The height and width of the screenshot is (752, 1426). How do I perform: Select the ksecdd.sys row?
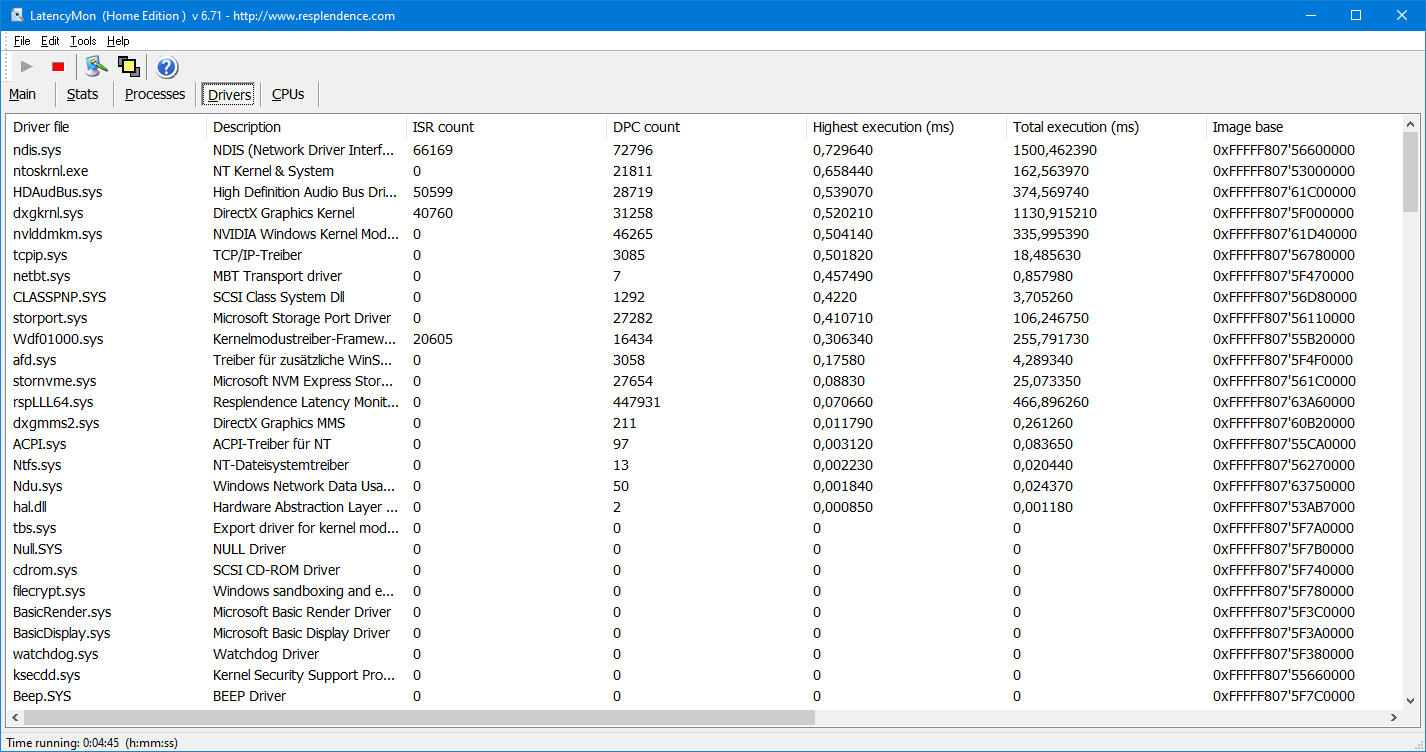pyautogui.click(x=704, y=675)
